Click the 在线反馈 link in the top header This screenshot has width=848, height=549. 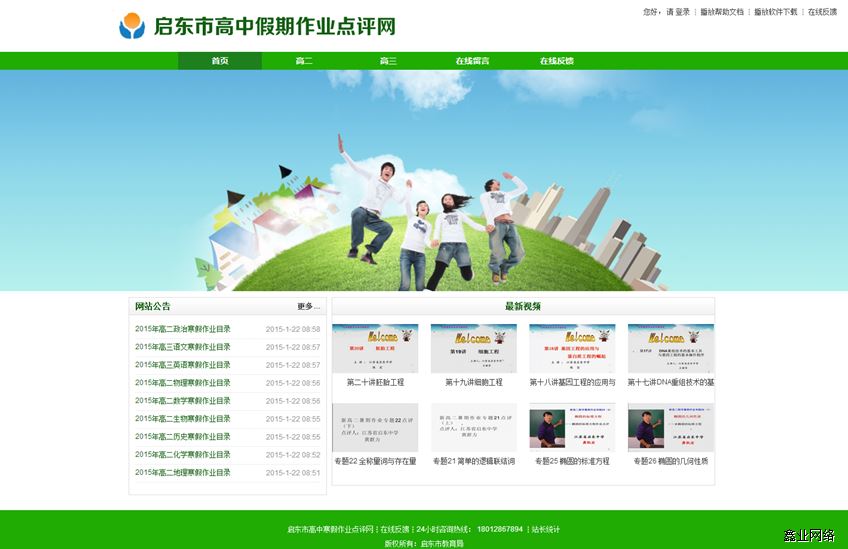coord(823,12)
